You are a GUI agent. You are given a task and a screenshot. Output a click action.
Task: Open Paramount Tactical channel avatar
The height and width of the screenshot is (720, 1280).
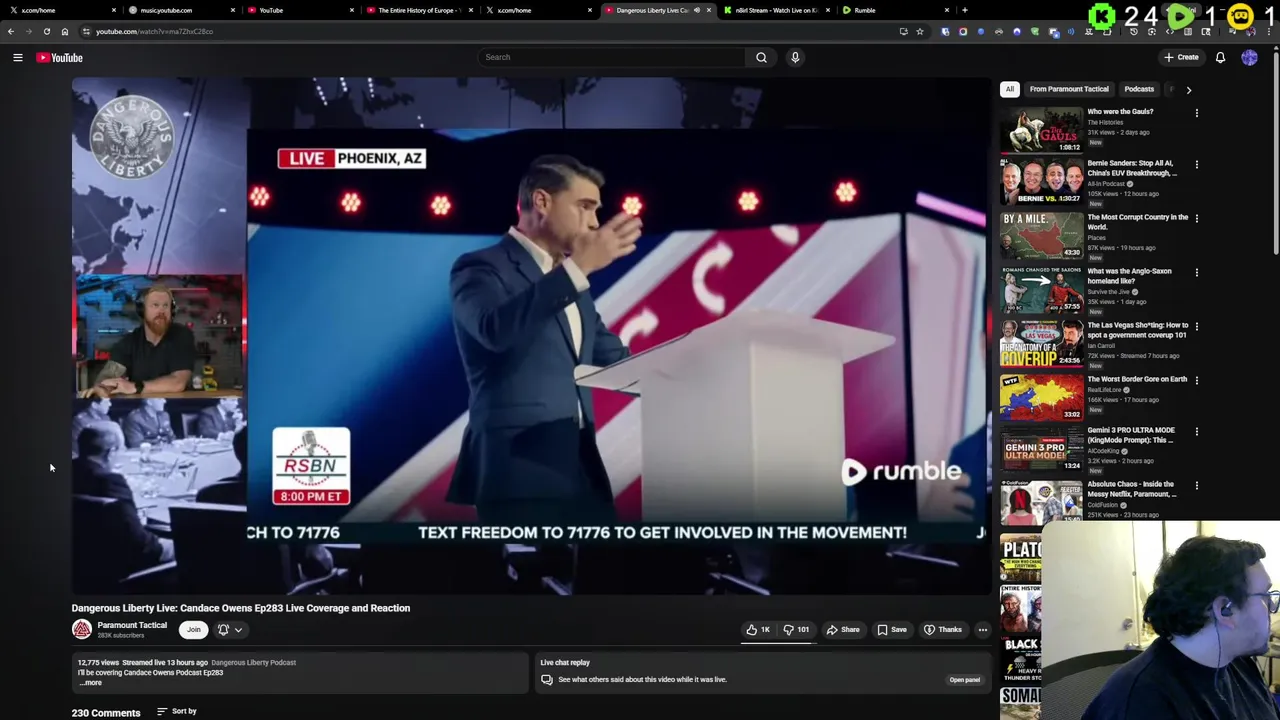(81, 629)
